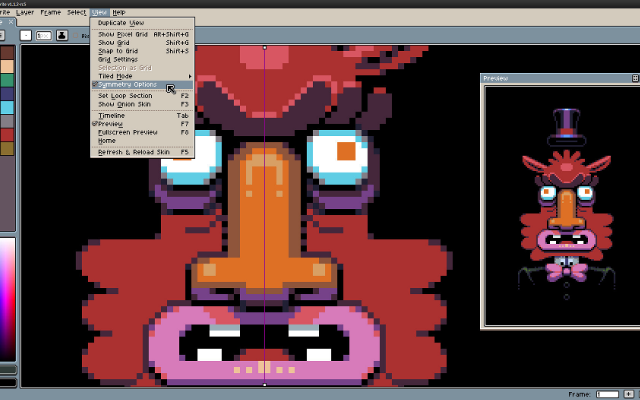The height and width of the screenshot is (400, 640).
Task: Choose Fullscreen Preview
Action: (x=142, y=133)
